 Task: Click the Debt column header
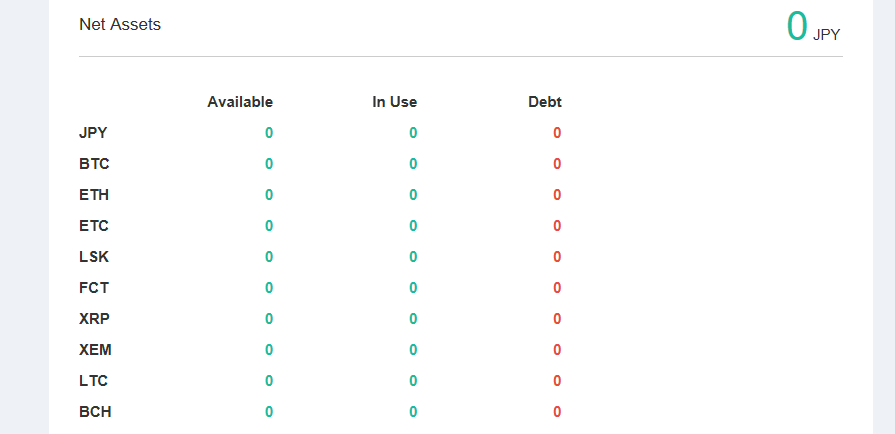coord(544,102)
